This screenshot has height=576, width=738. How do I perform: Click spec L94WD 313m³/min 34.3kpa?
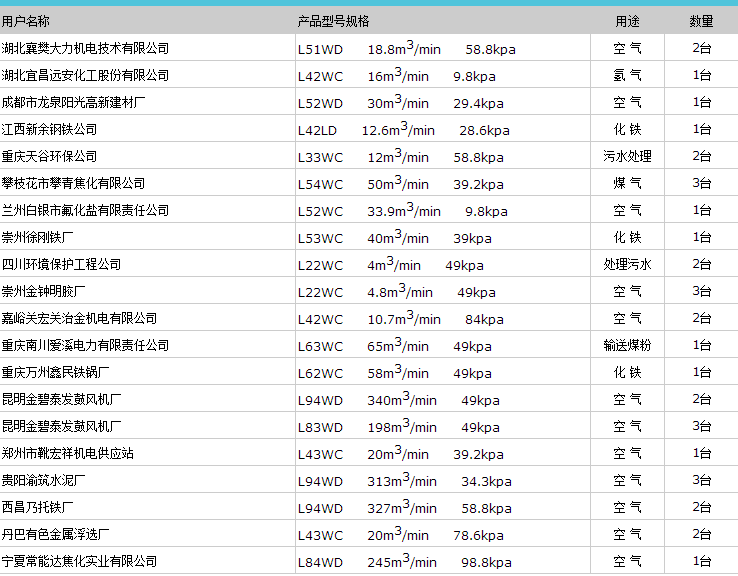[x=405, y=481]
